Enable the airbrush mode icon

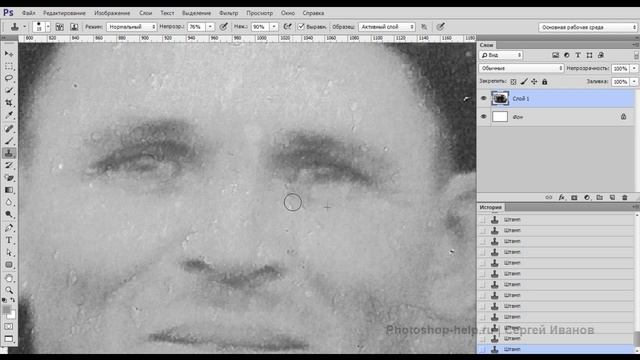pos(287,27)
